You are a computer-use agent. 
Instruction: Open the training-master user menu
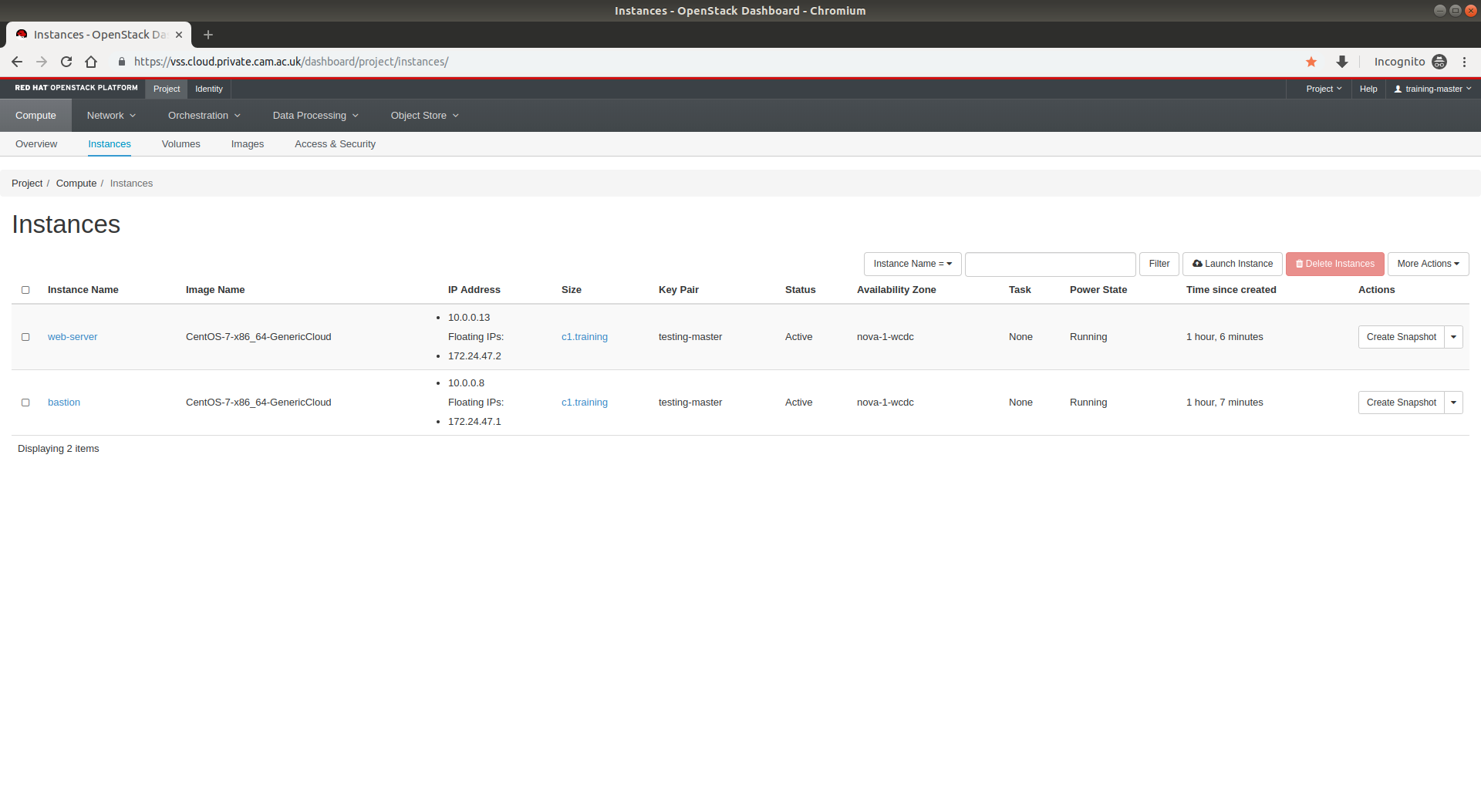click(1432, 89)
